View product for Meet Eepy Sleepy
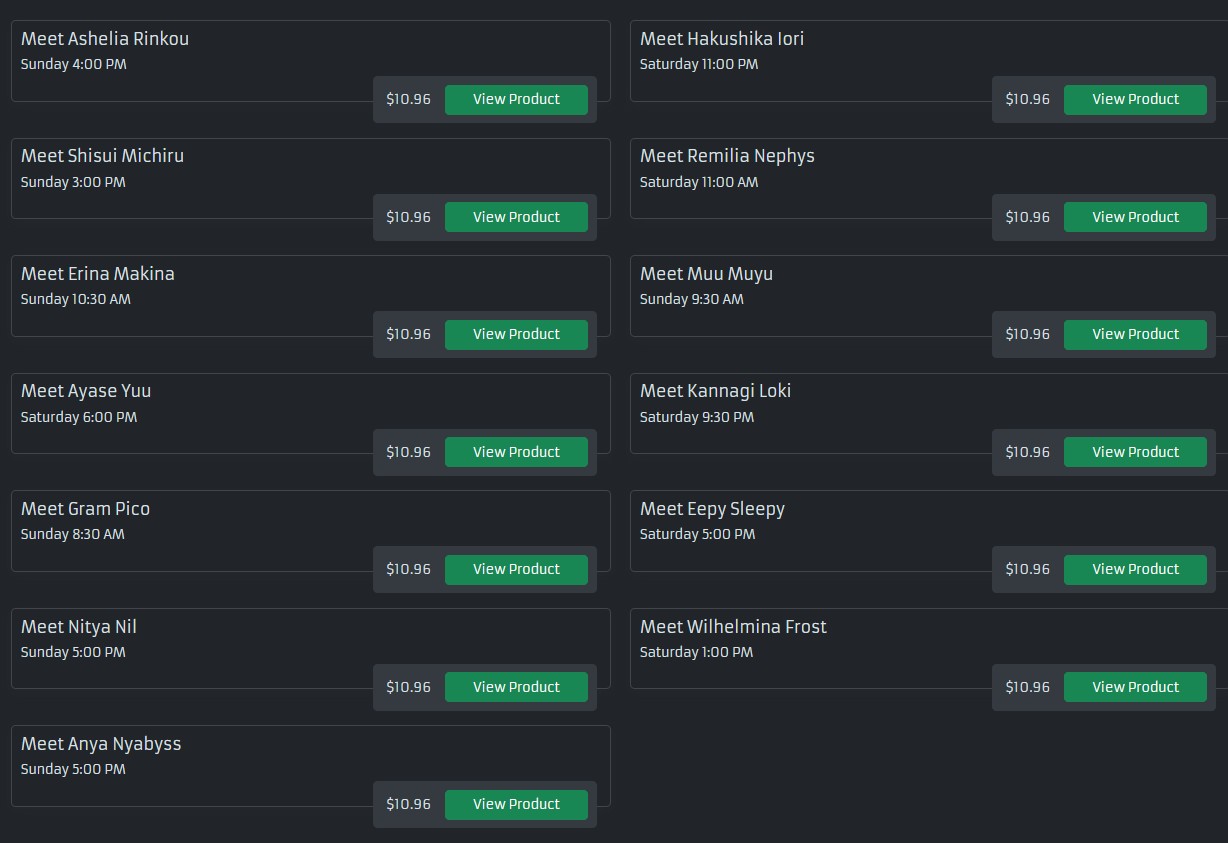Viewport: 1228px width, 843px height. [x=1135, y=569]
